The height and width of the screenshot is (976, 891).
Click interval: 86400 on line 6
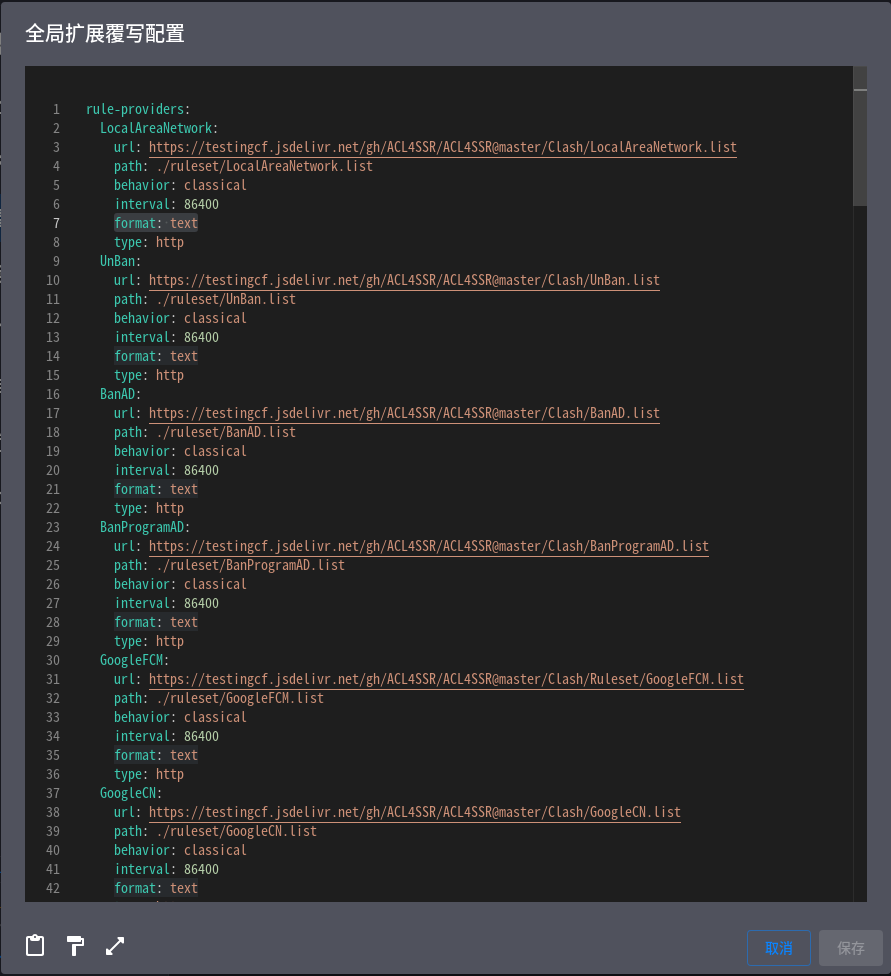pyautogui.click(x=166, y=204)
